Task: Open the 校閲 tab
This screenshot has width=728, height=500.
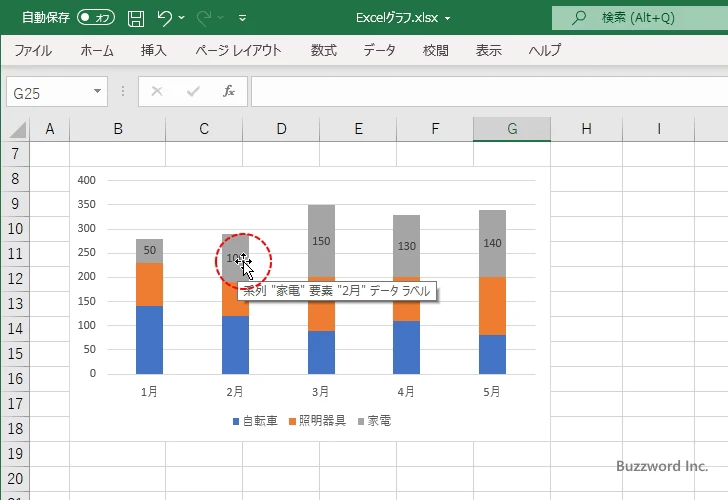Action: click(x=436, y=50)
